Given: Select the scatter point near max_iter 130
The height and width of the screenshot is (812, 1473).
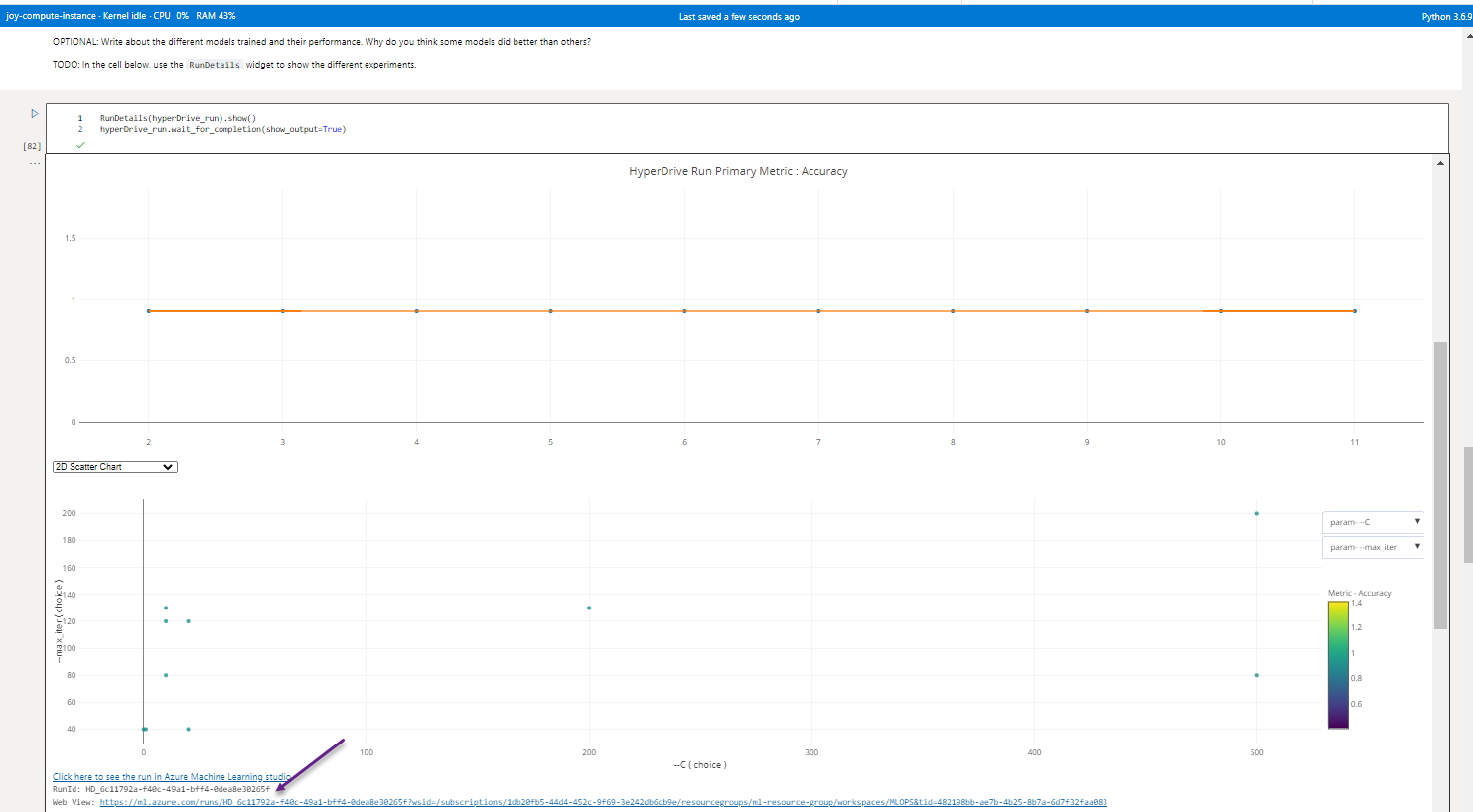Looking at the screenshot, I should [165, 607].
